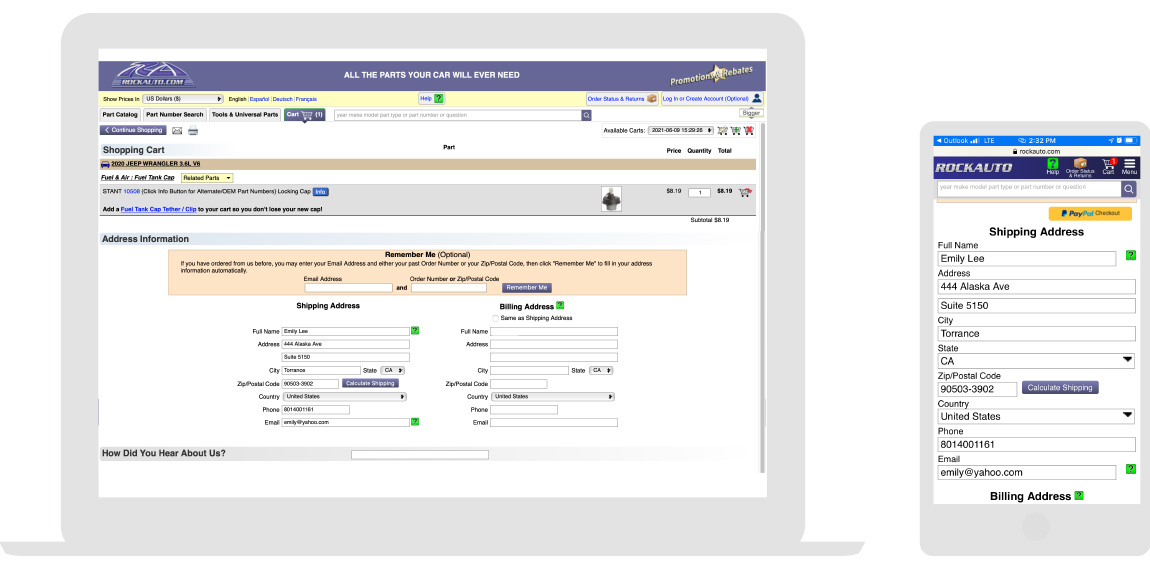Viewport: 1150px width, 578px height.
Task: Tap the green help icon beside mobile Email
Action: (1130, 469)
